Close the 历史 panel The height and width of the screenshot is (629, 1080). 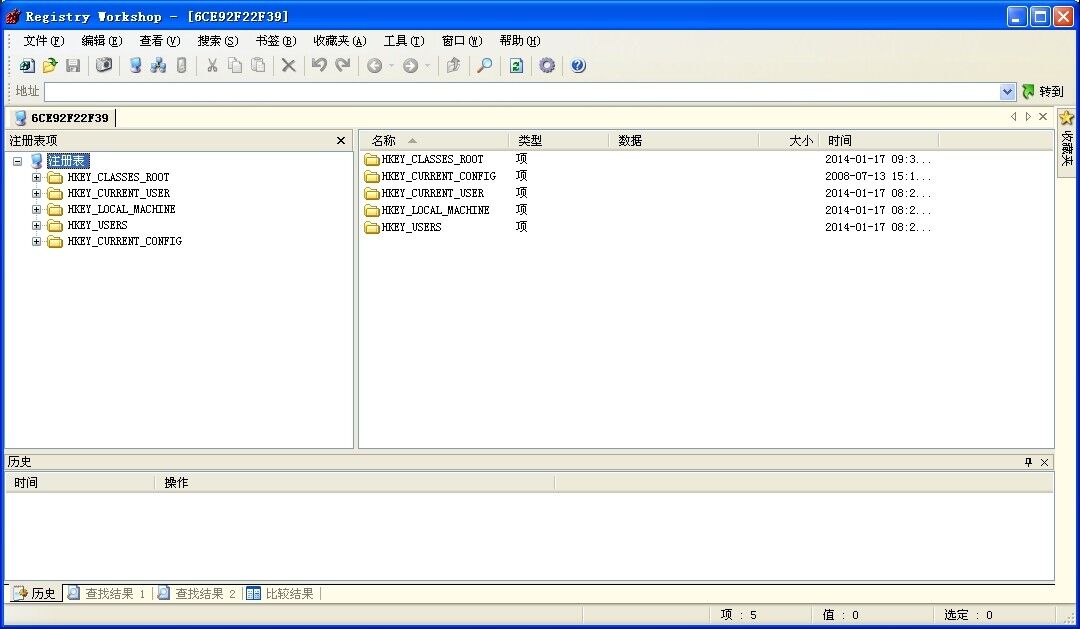coord(1044,462)
